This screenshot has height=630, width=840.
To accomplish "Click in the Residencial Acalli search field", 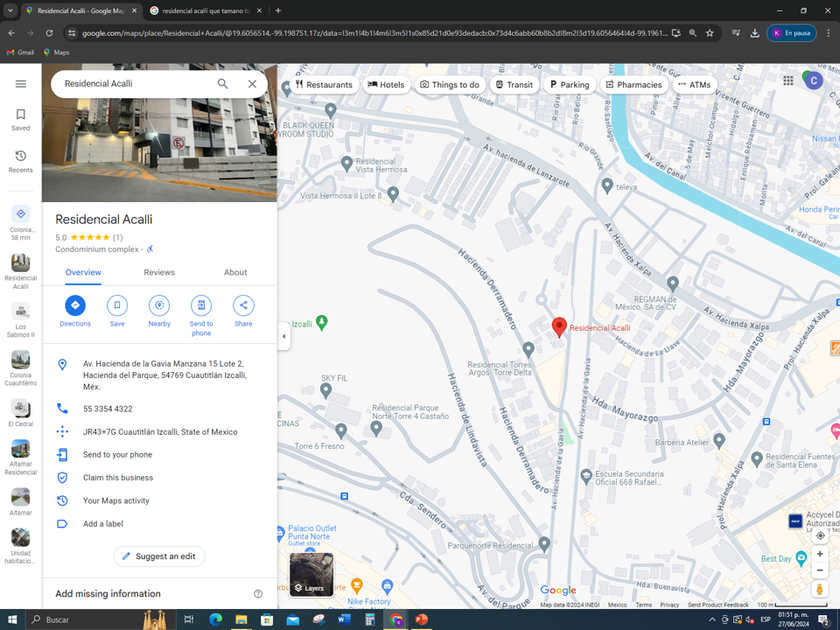I will coord(135,84).
